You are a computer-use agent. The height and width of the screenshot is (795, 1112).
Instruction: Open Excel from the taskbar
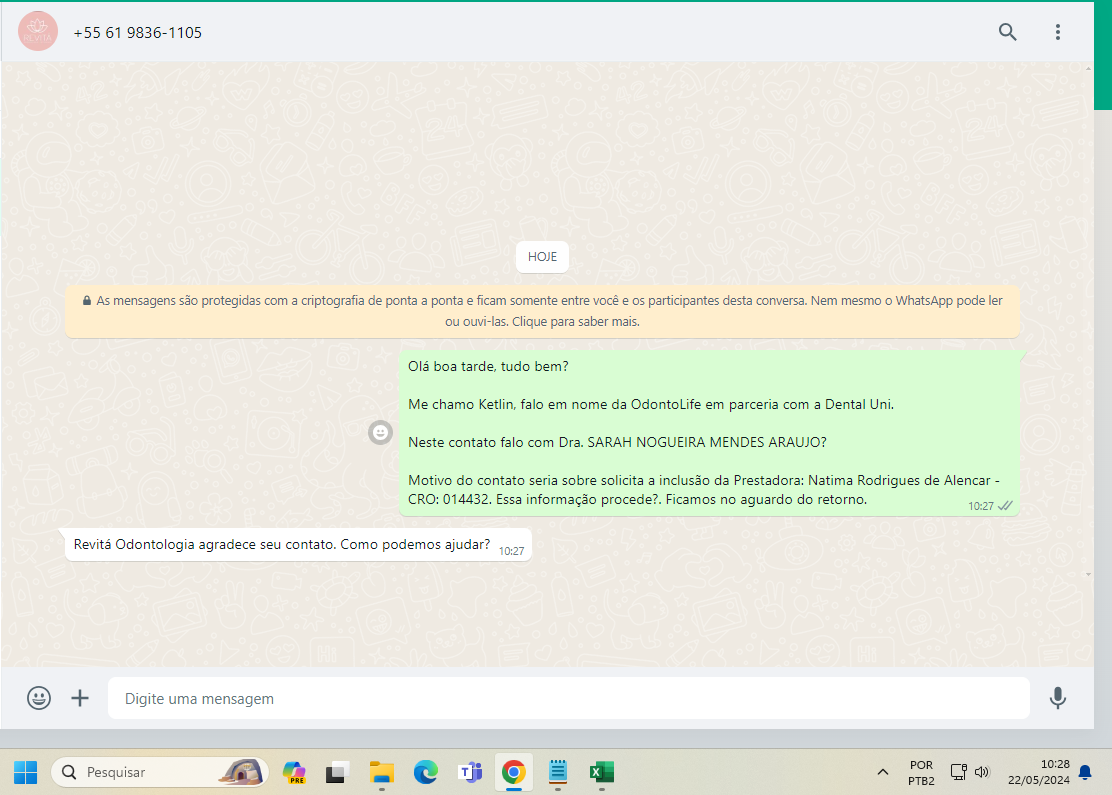tap(601, 772)
